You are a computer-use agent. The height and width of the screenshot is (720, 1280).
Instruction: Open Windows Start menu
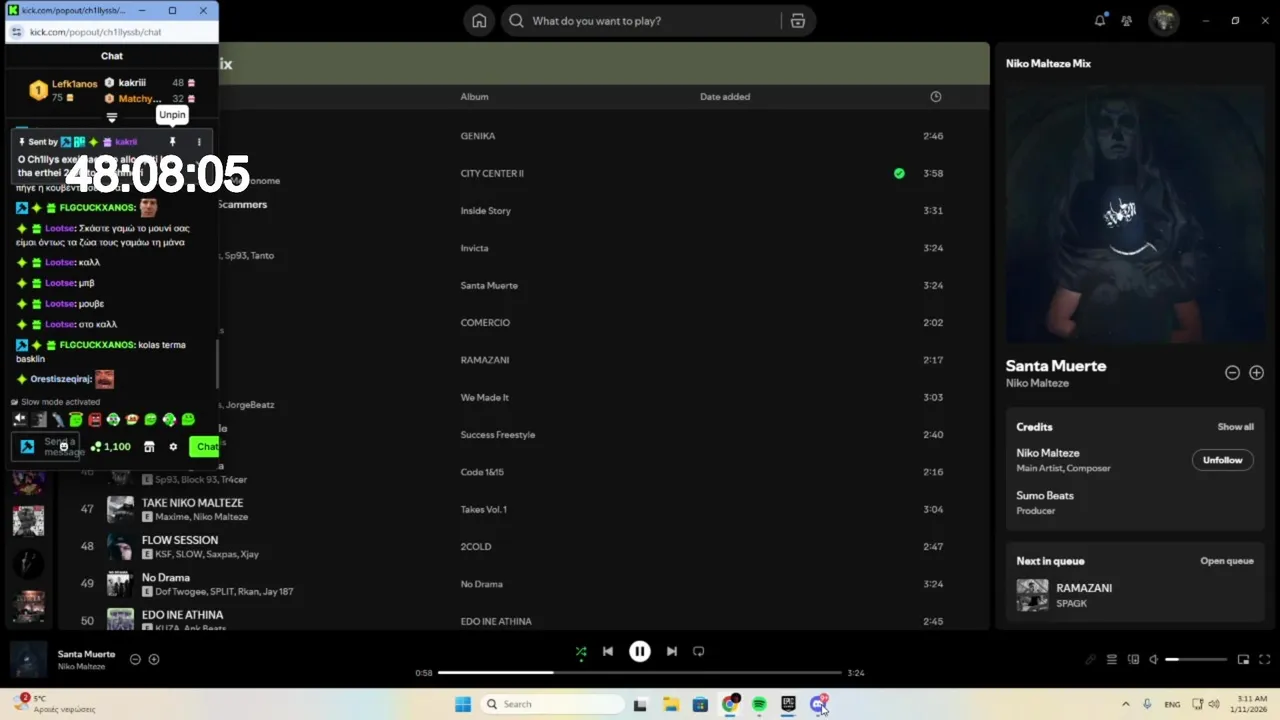463,704
